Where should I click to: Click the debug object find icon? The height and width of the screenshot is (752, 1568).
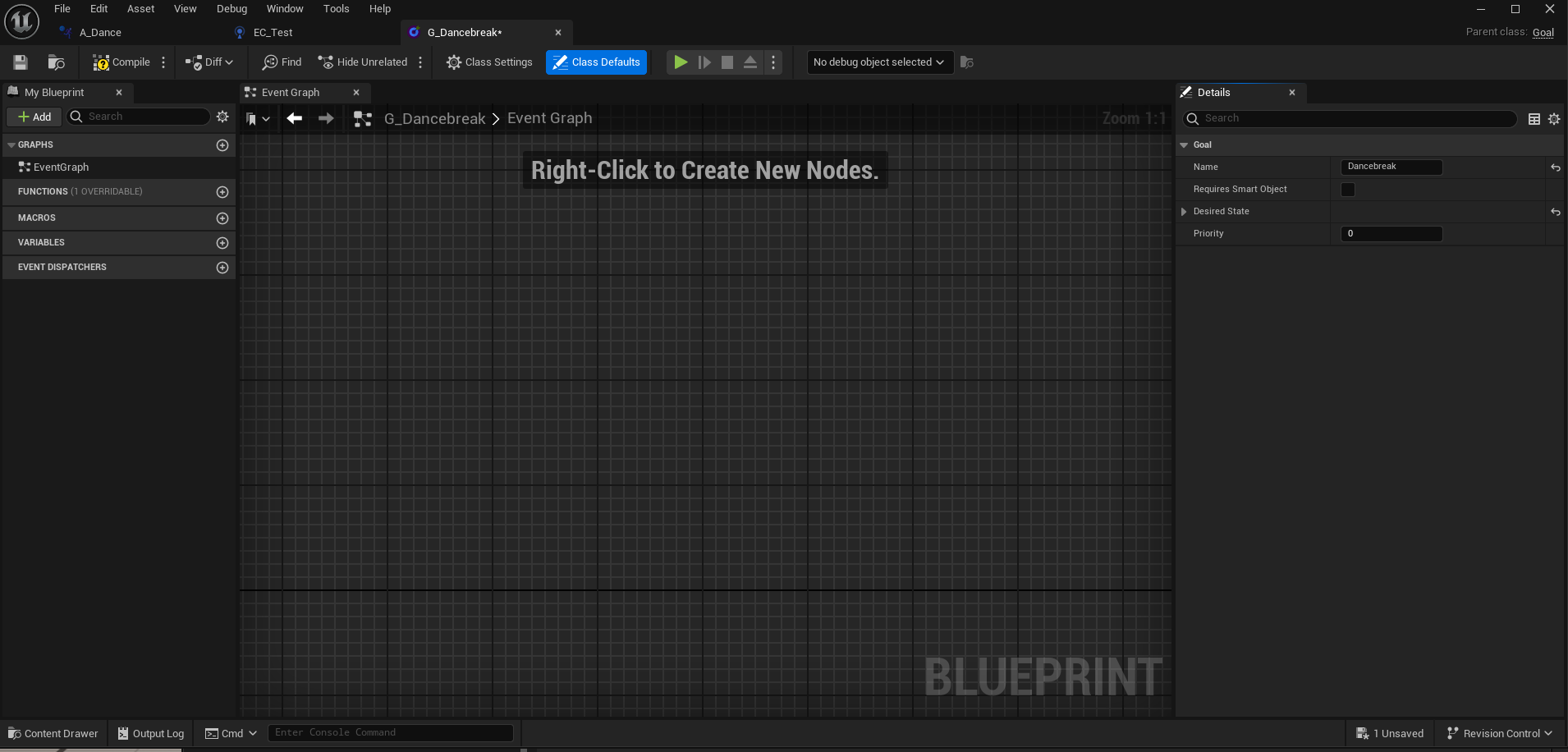click(x=967, y=62)
